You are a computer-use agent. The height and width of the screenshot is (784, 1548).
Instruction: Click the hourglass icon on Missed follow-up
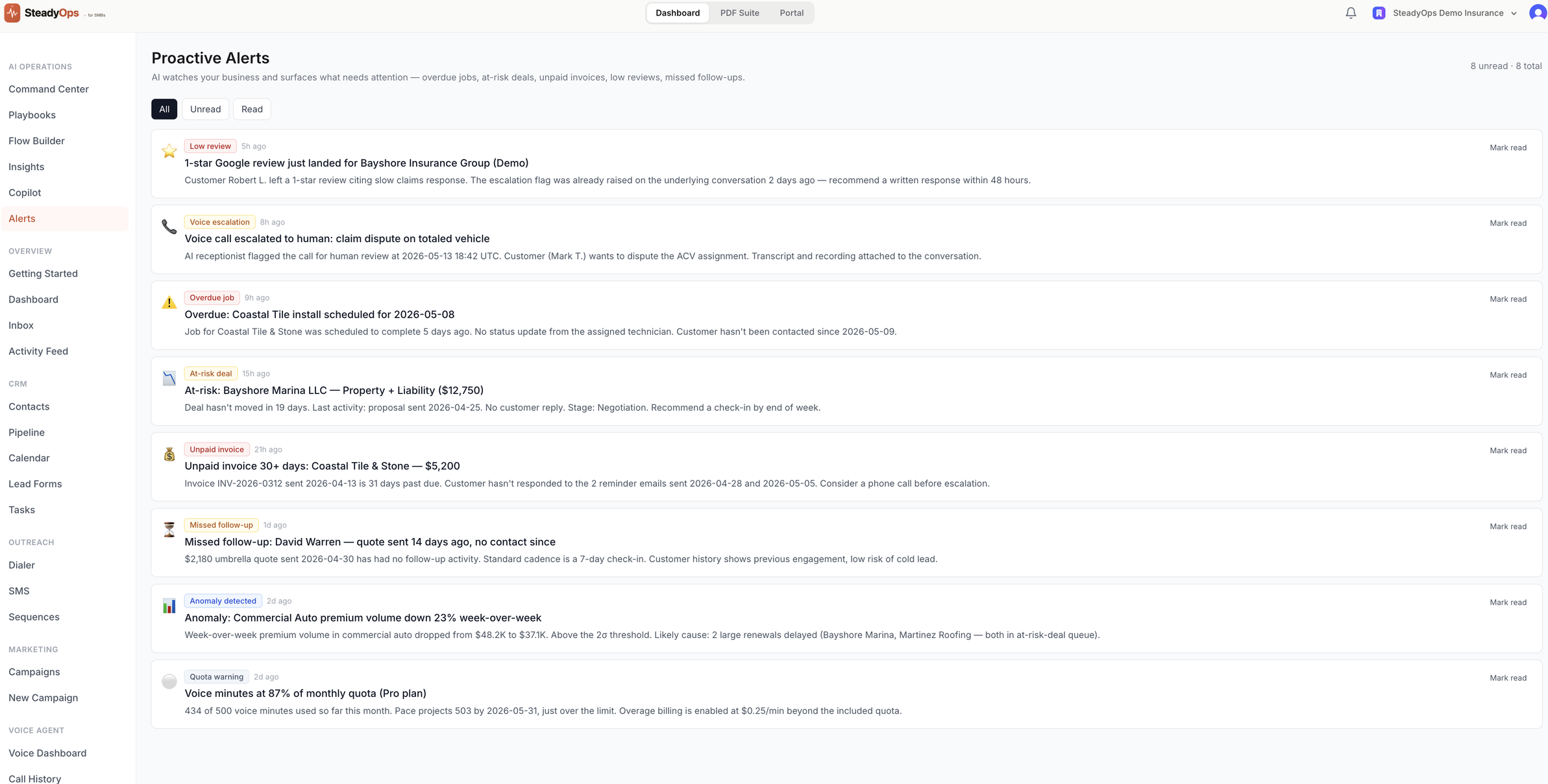[x=169, y=530]
